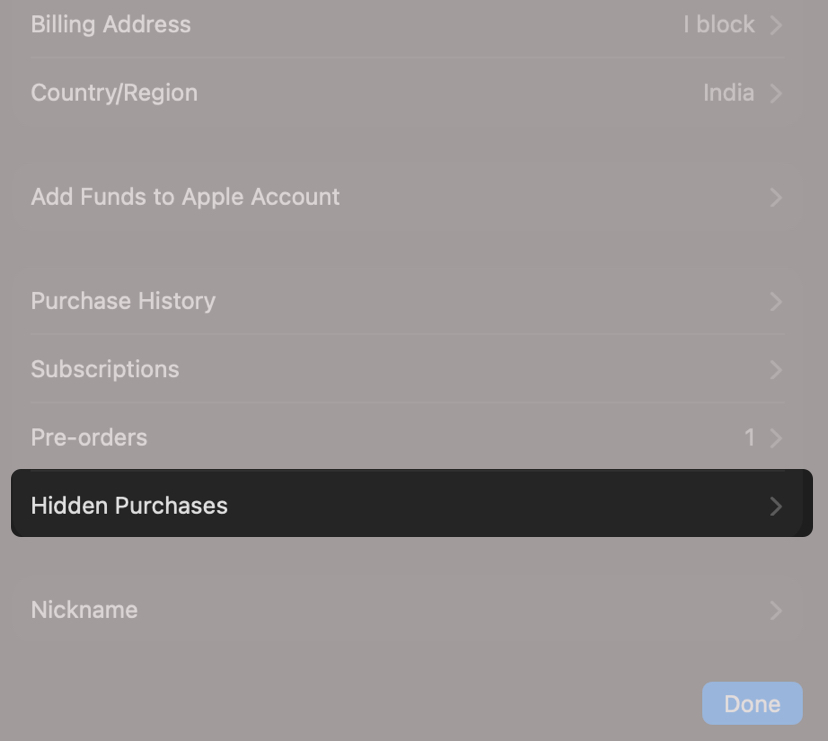
Task: Select the India region value
Action: [729, 92]
